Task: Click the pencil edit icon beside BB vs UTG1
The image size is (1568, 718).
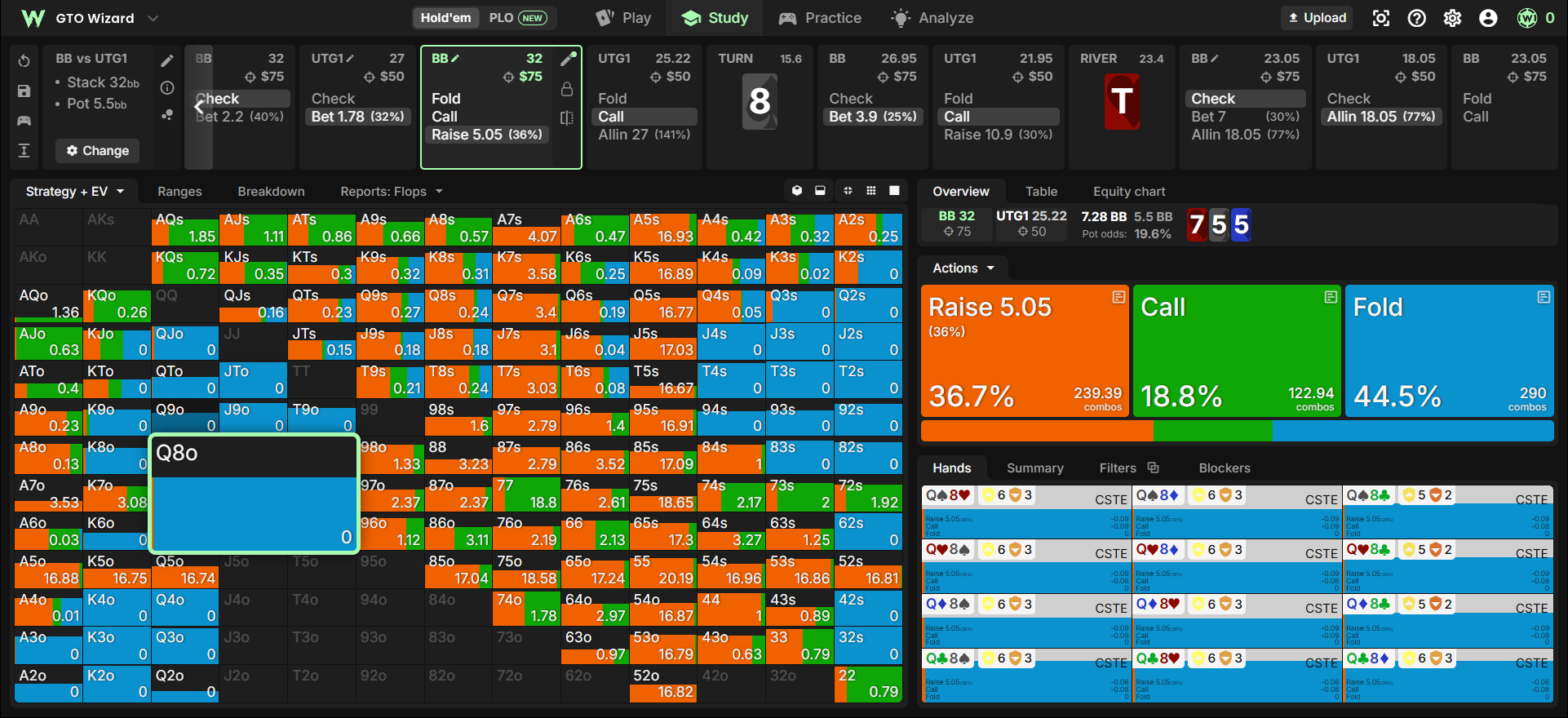Action: tap(167, 60)
